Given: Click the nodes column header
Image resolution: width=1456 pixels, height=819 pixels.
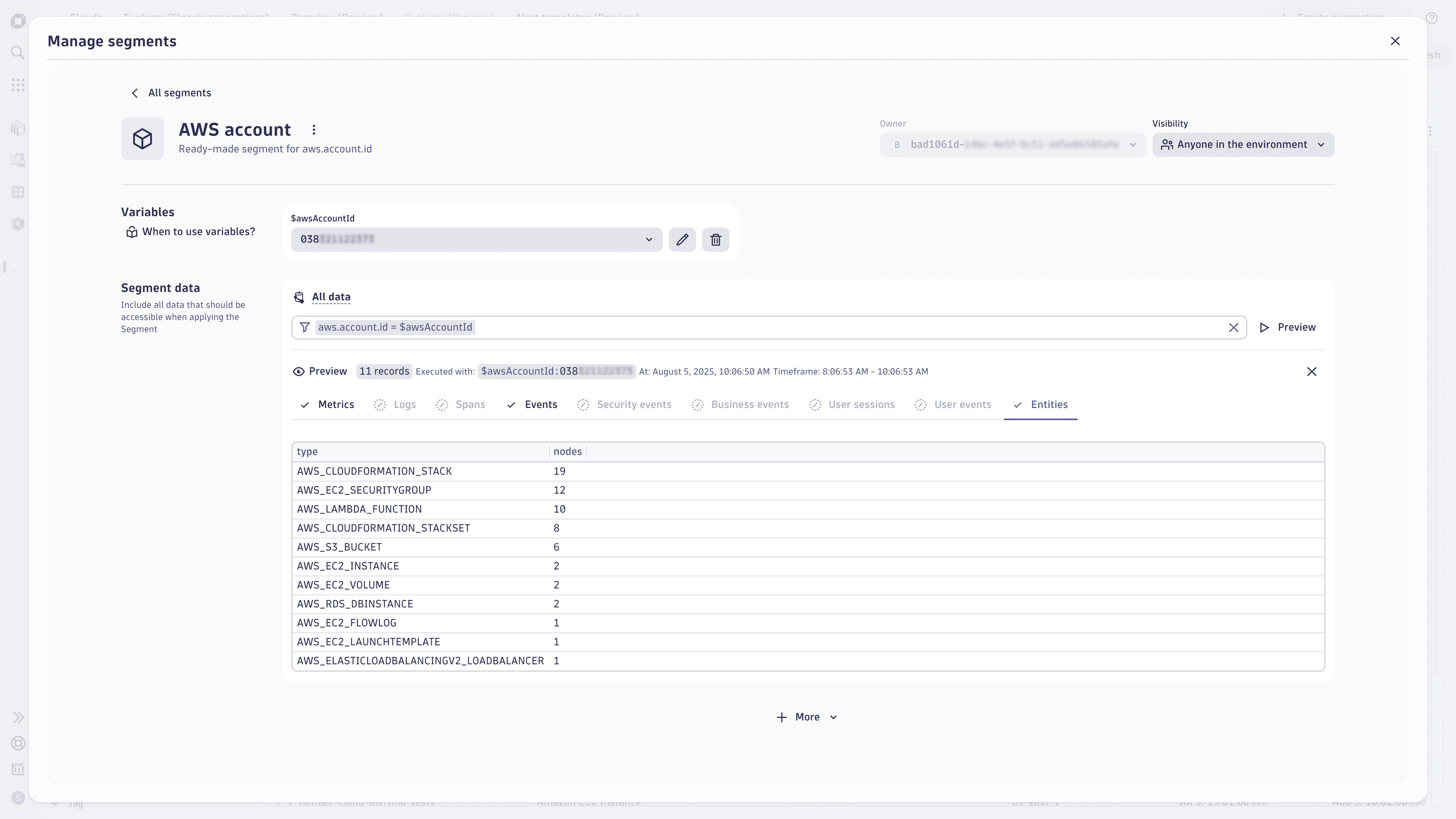Looking at the screenshot, I should tap(568, 452).
